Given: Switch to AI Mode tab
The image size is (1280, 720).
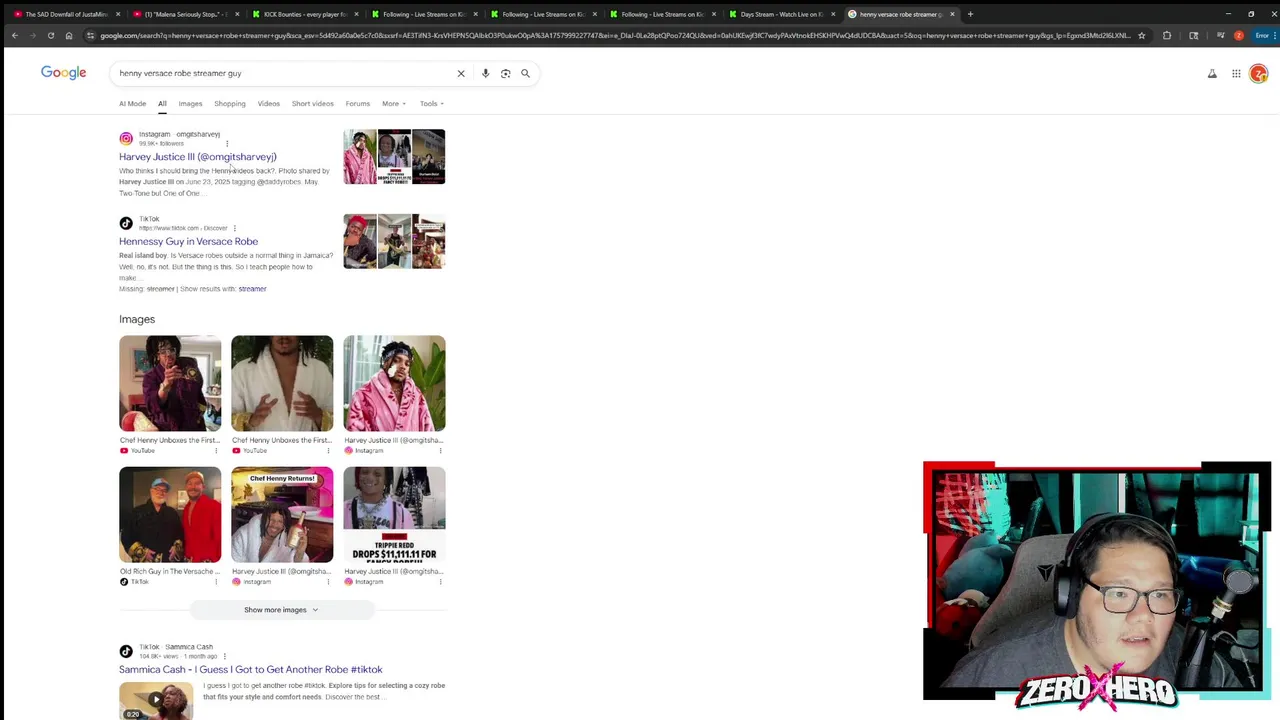Looking at the screenshot, I should (x=132, y=103).
